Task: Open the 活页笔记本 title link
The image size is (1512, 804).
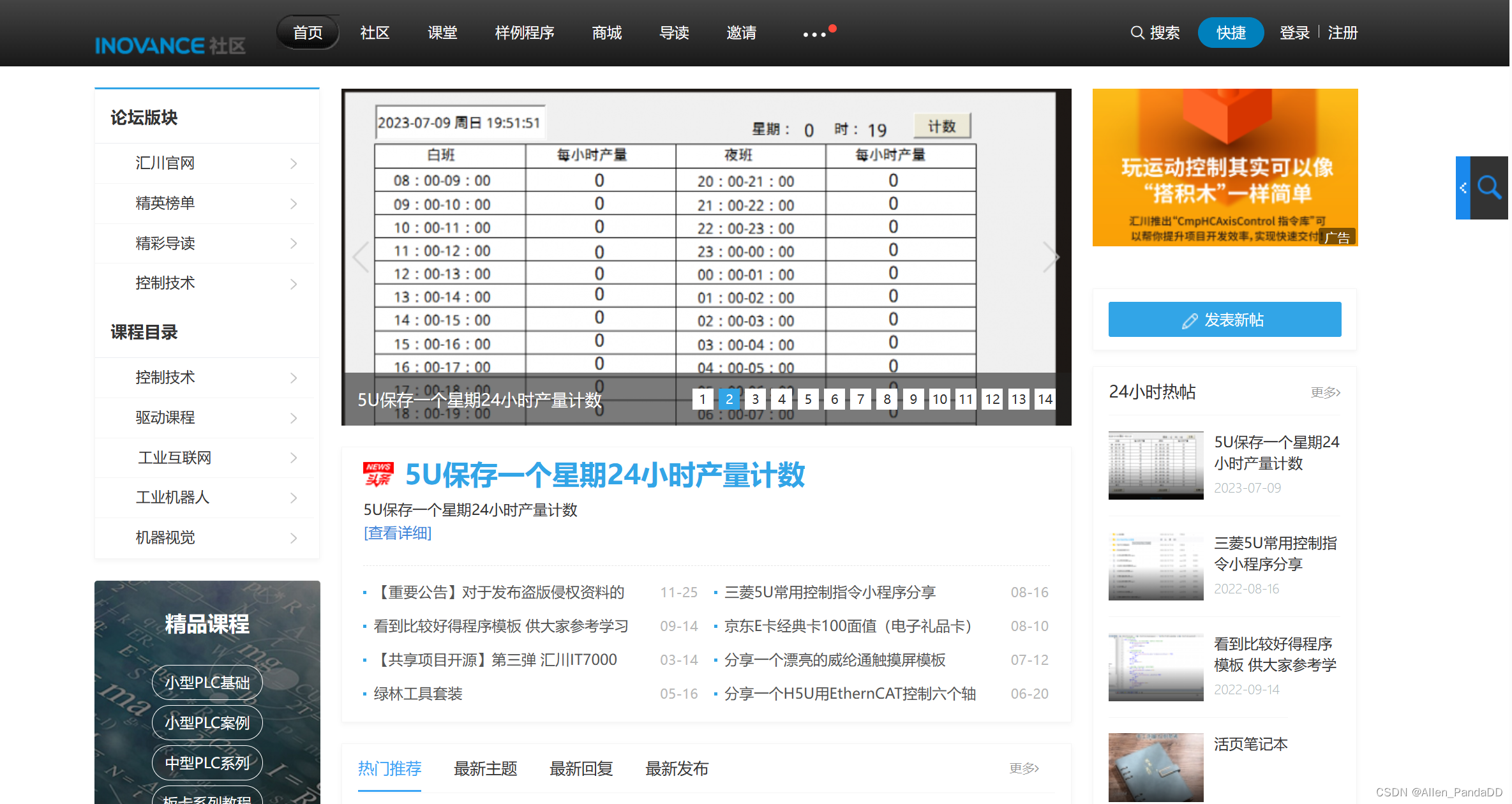Action: point(1250,744)
